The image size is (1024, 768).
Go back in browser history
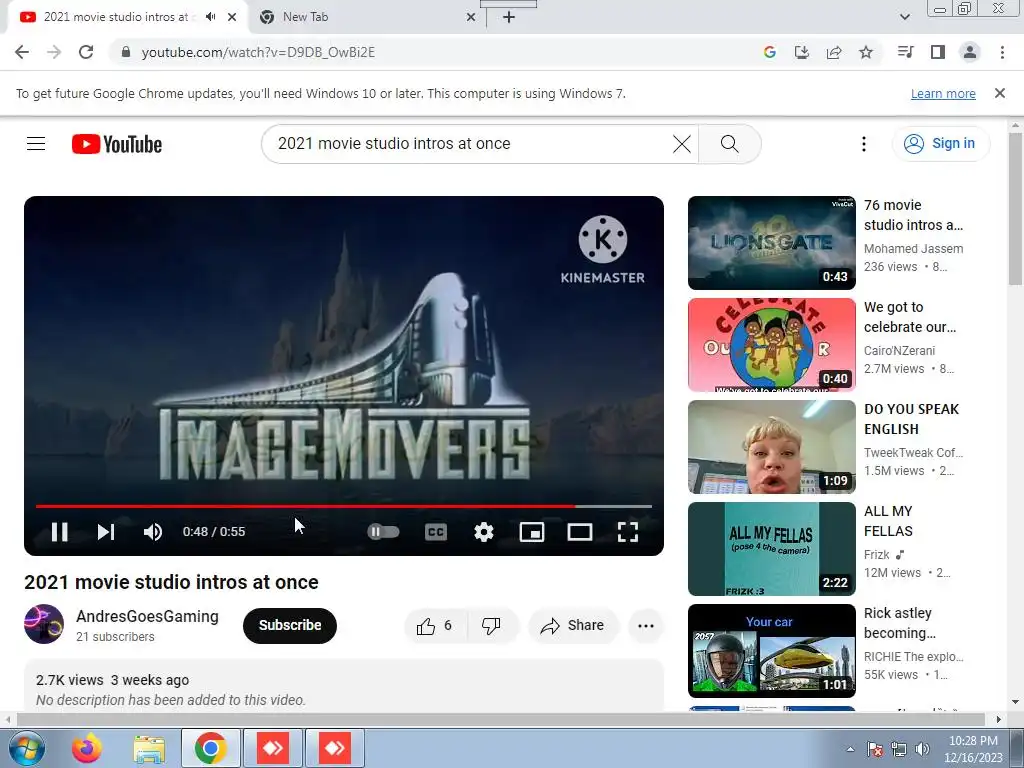point(22,52)
